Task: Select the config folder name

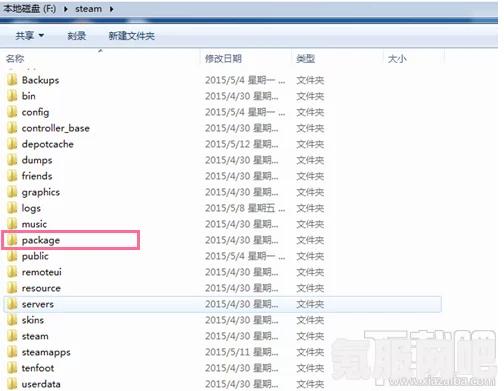Action: pyautogui.click(x=35, y=112)
